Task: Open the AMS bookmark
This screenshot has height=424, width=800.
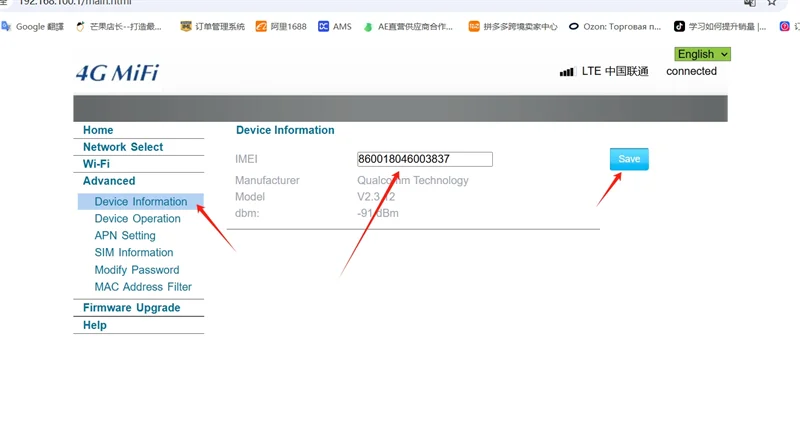Action: pos(335,27)
